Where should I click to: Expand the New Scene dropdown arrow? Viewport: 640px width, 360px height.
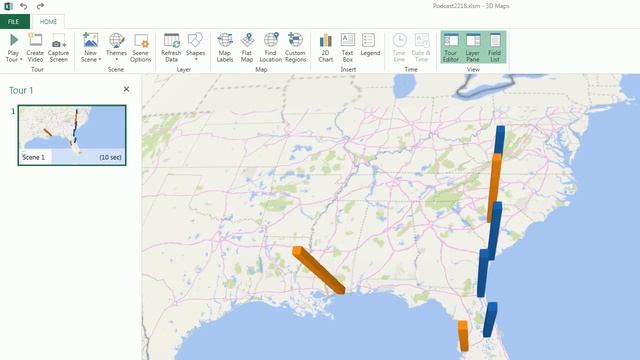[x=99, y=60]
